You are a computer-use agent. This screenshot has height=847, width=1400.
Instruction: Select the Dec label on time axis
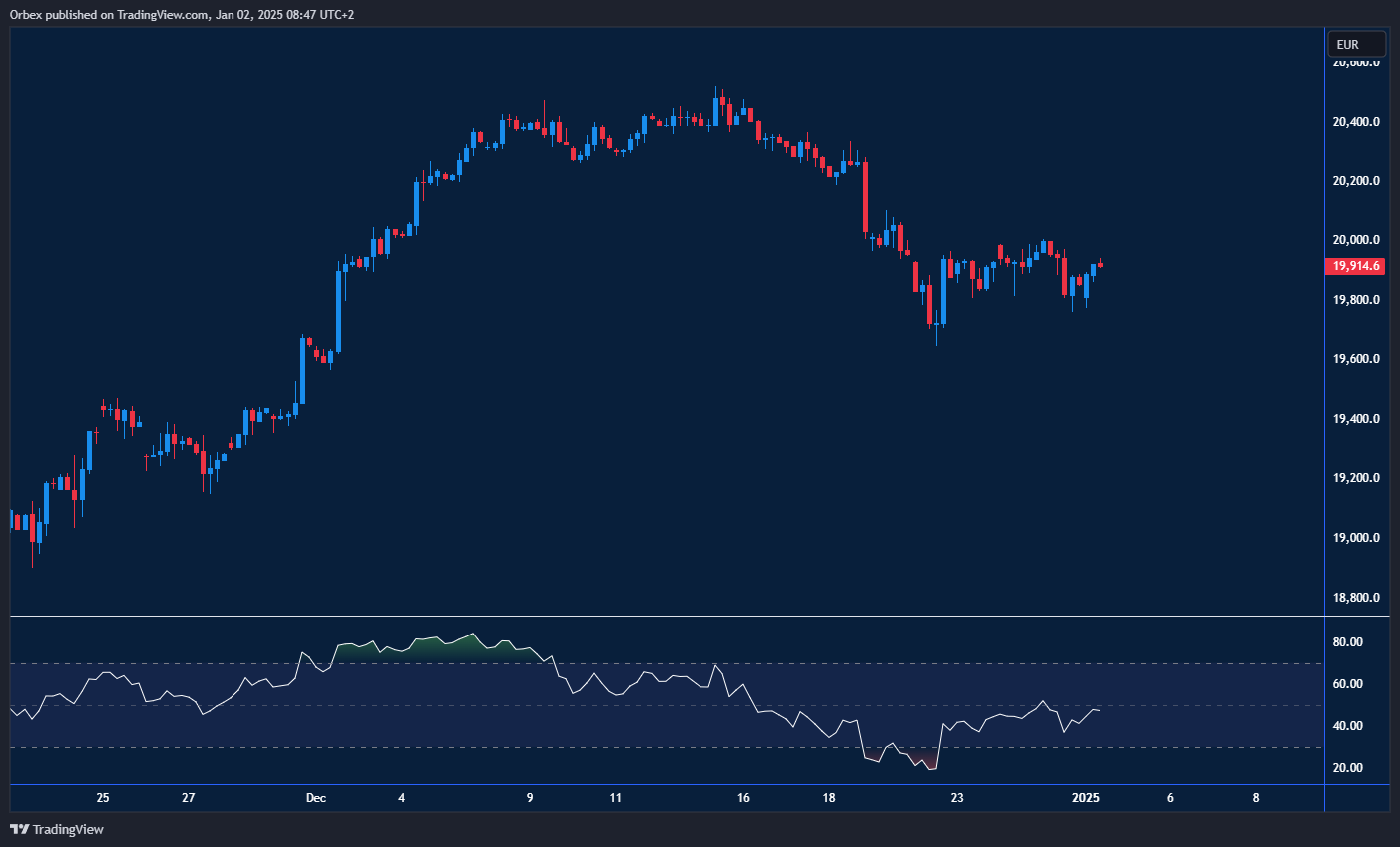tap(316, 798)
